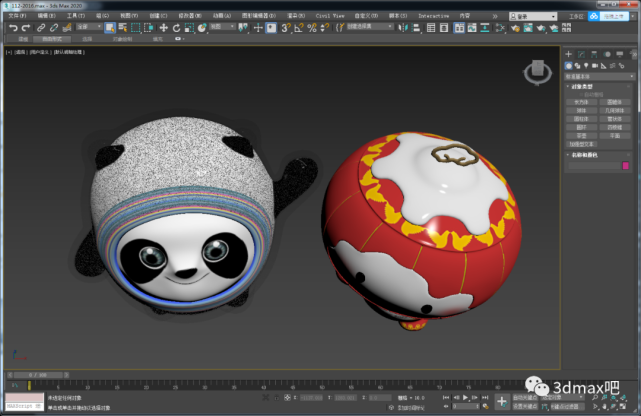Open the Schematic View icon
The height and width of the screenshot is (416, 641).
tap(485, 28)
